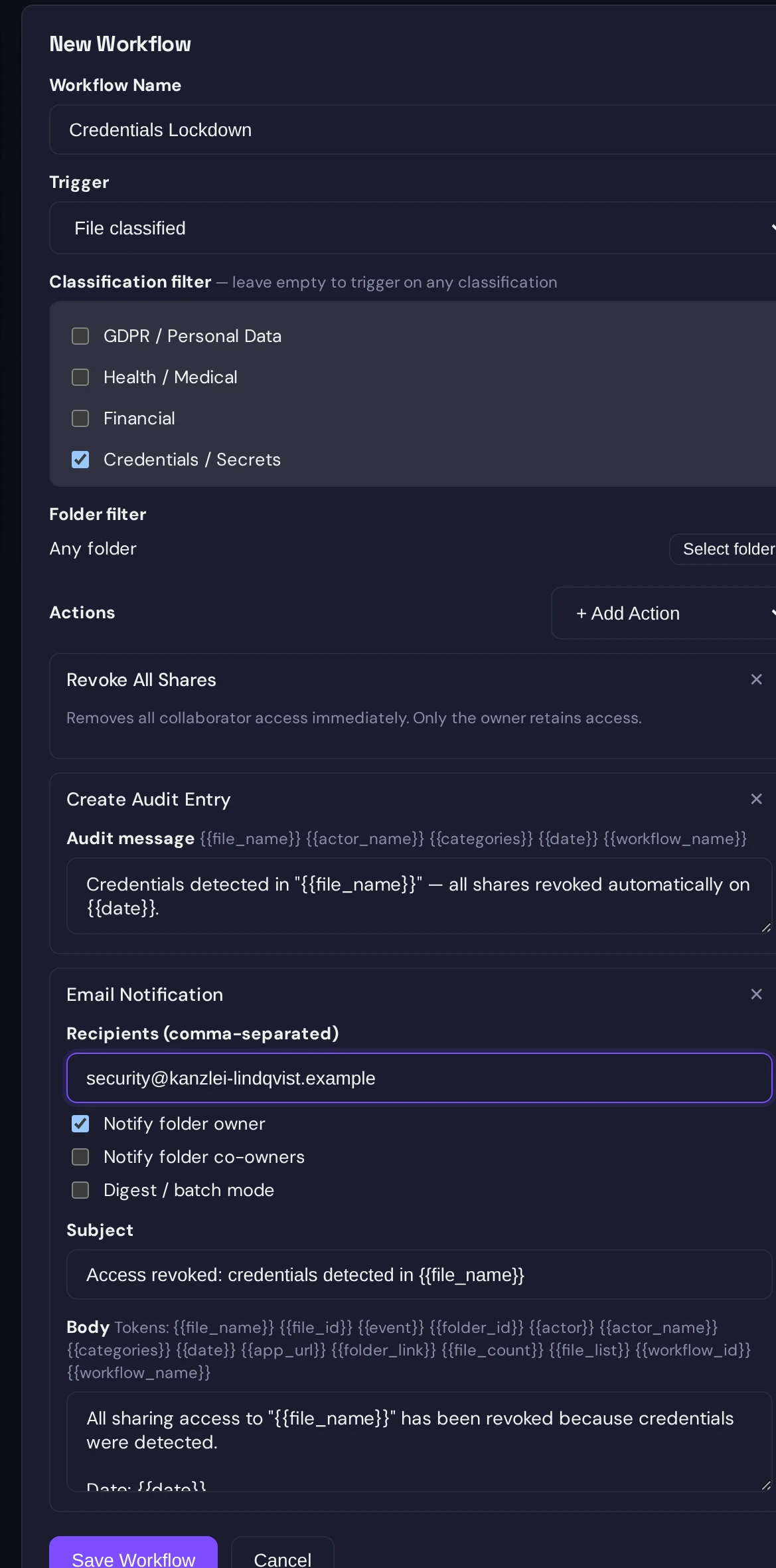Enable Notify folder co-owners

coord(80,1157)
